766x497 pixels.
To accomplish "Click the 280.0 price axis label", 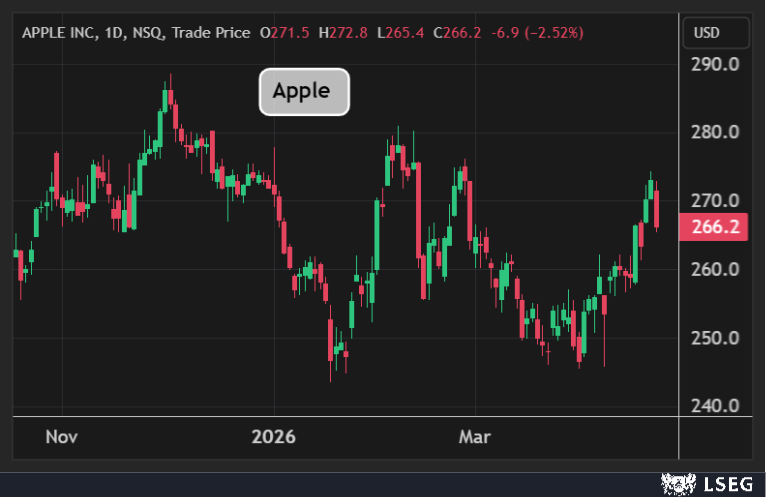I will [x=714, y=132].
